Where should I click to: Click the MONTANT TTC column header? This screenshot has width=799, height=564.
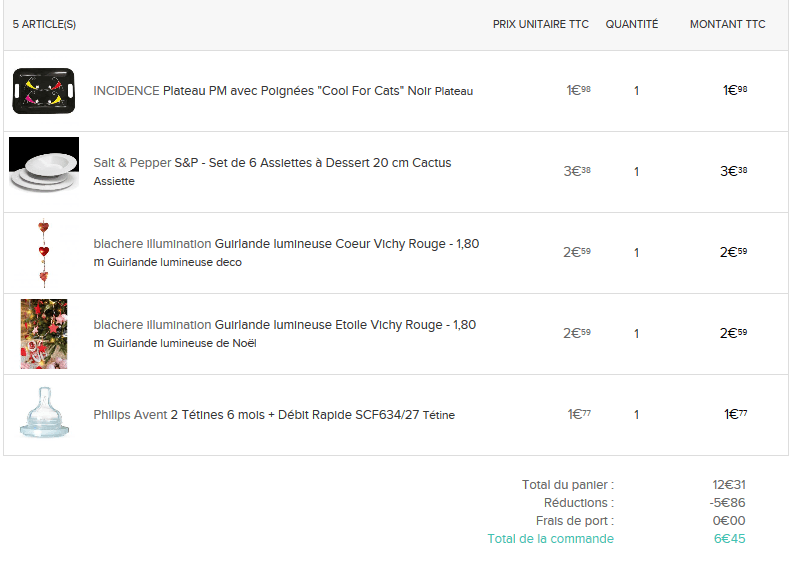(727, 24)
